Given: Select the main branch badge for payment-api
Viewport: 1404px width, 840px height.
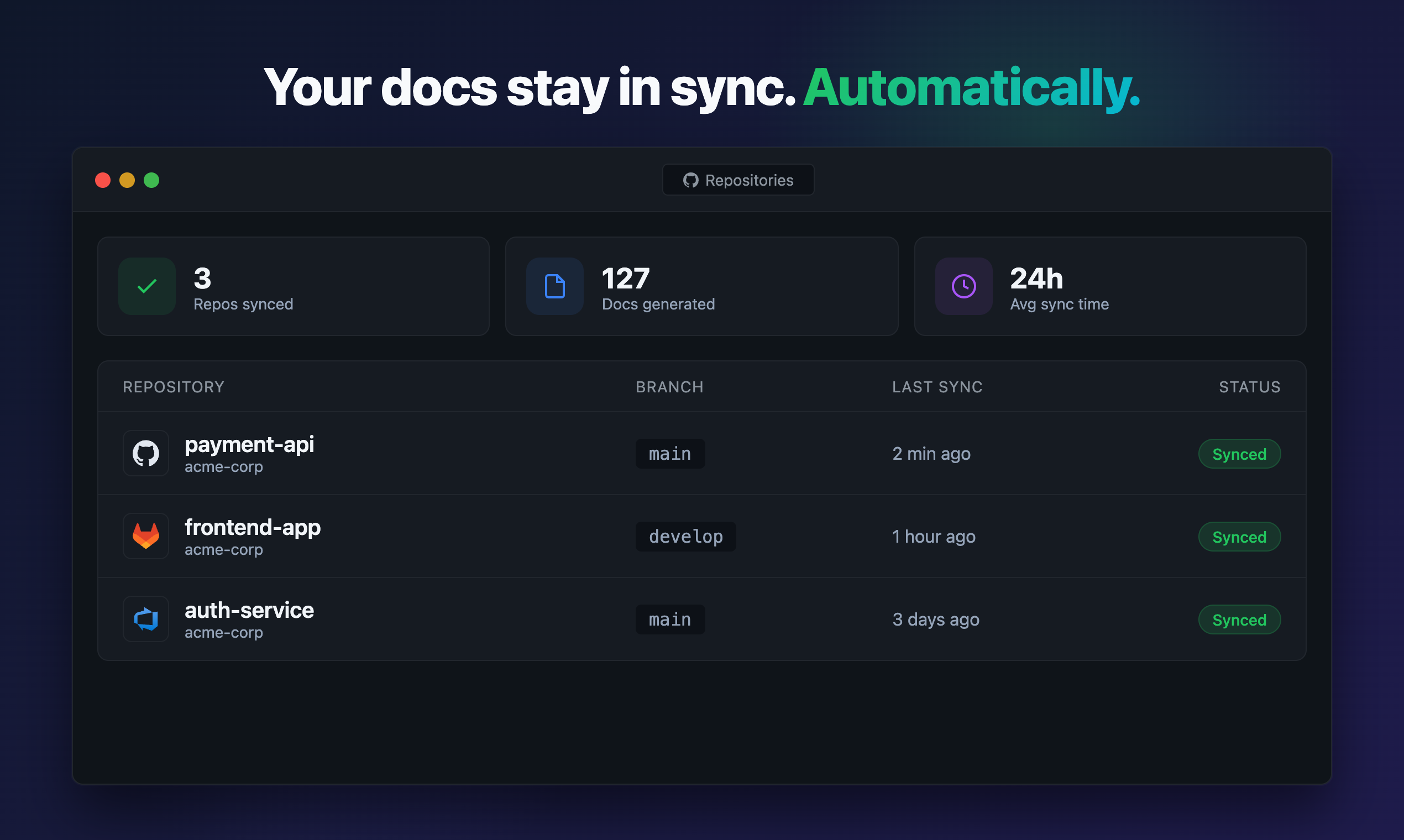Looking at the screenshot, I should [670, 453].
